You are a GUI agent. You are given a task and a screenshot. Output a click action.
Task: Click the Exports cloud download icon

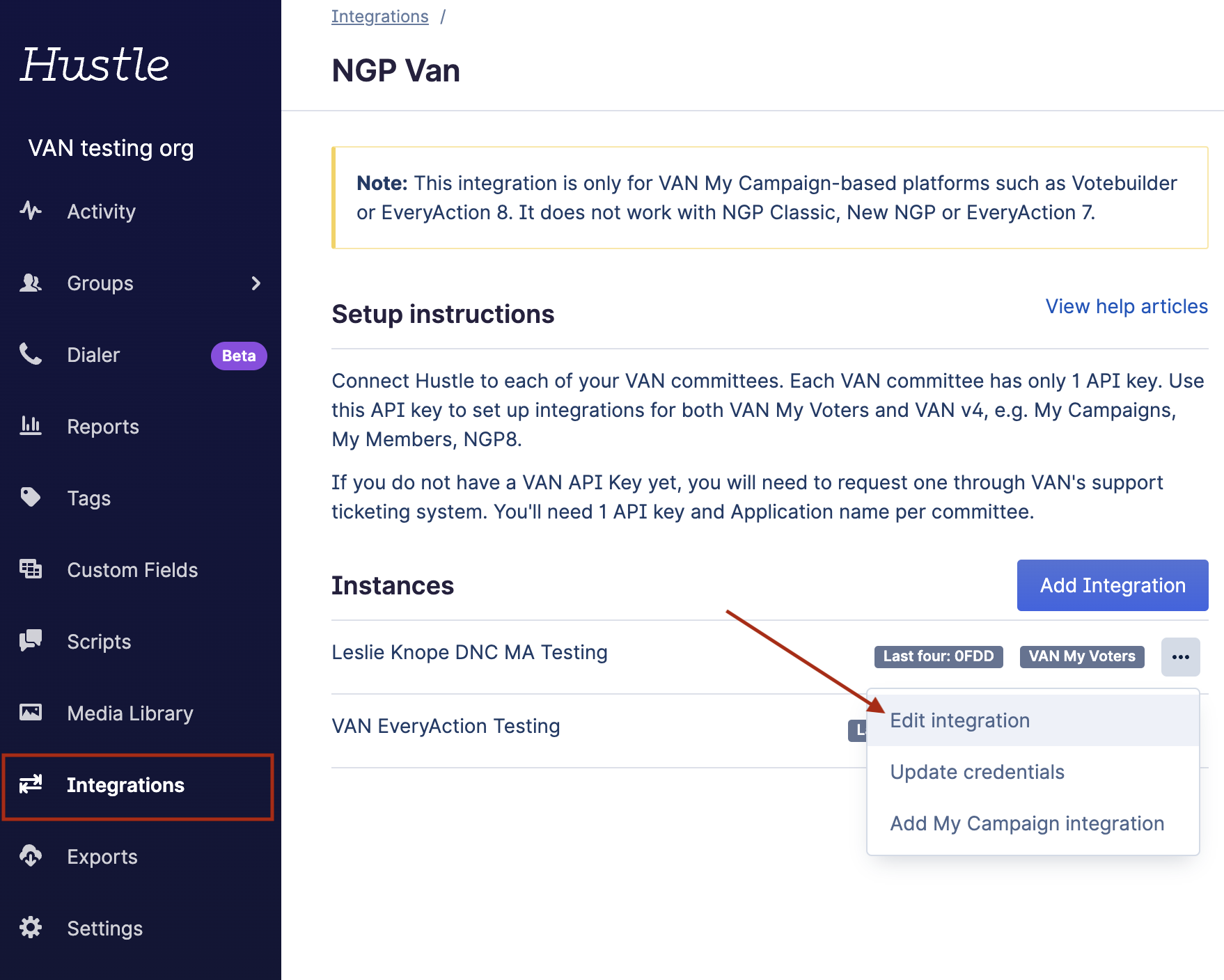(x=31, y=855)
